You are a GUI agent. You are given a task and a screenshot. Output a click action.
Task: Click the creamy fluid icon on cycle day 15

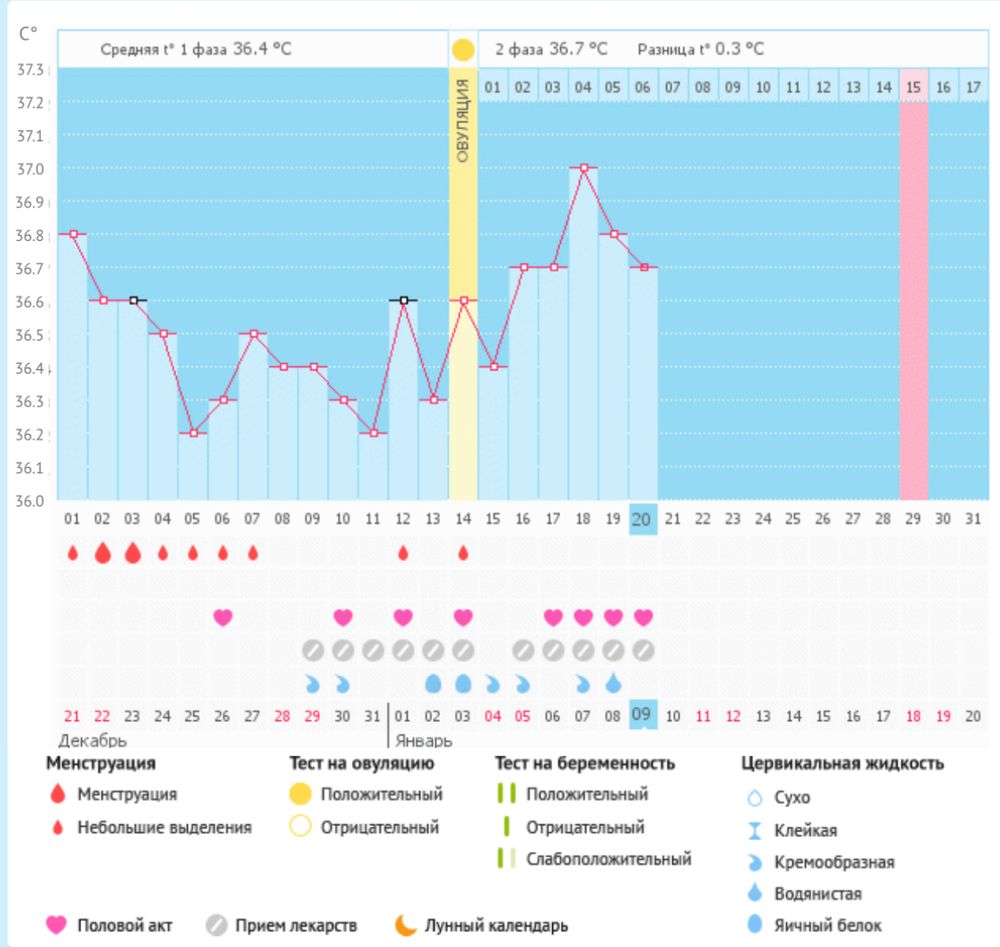point(493,684)
